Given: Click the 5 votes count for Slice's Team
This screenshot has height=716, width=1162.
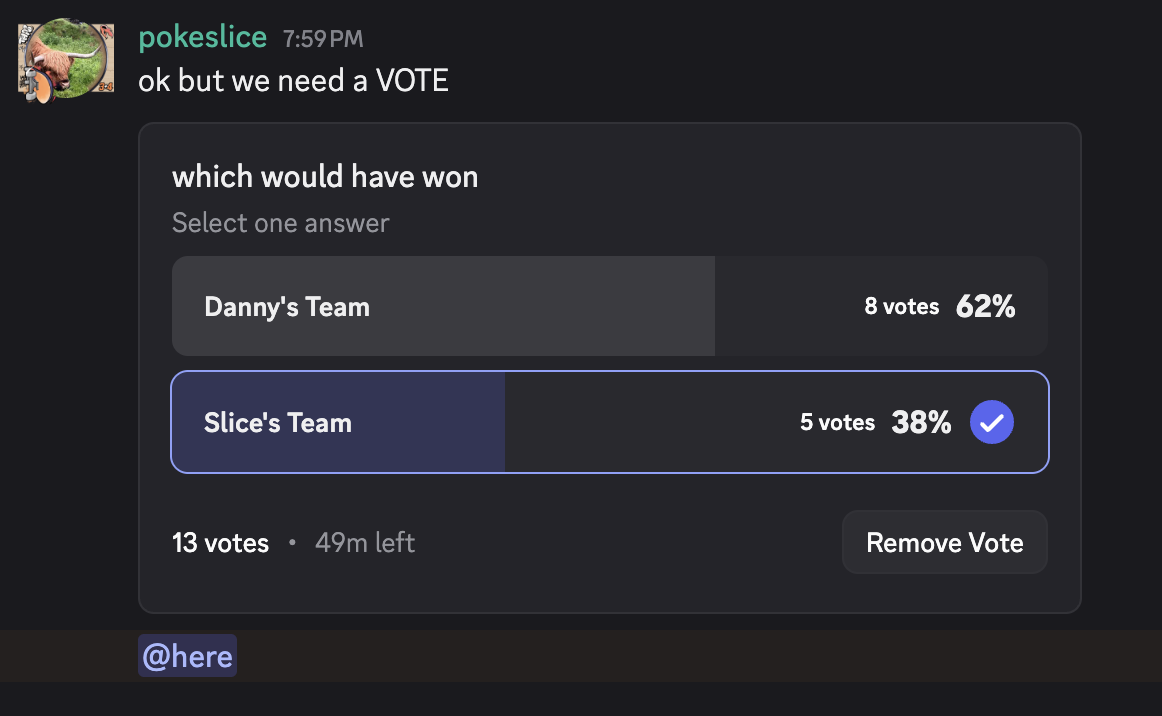Looking at the screenshot, I should pos(837,423).
